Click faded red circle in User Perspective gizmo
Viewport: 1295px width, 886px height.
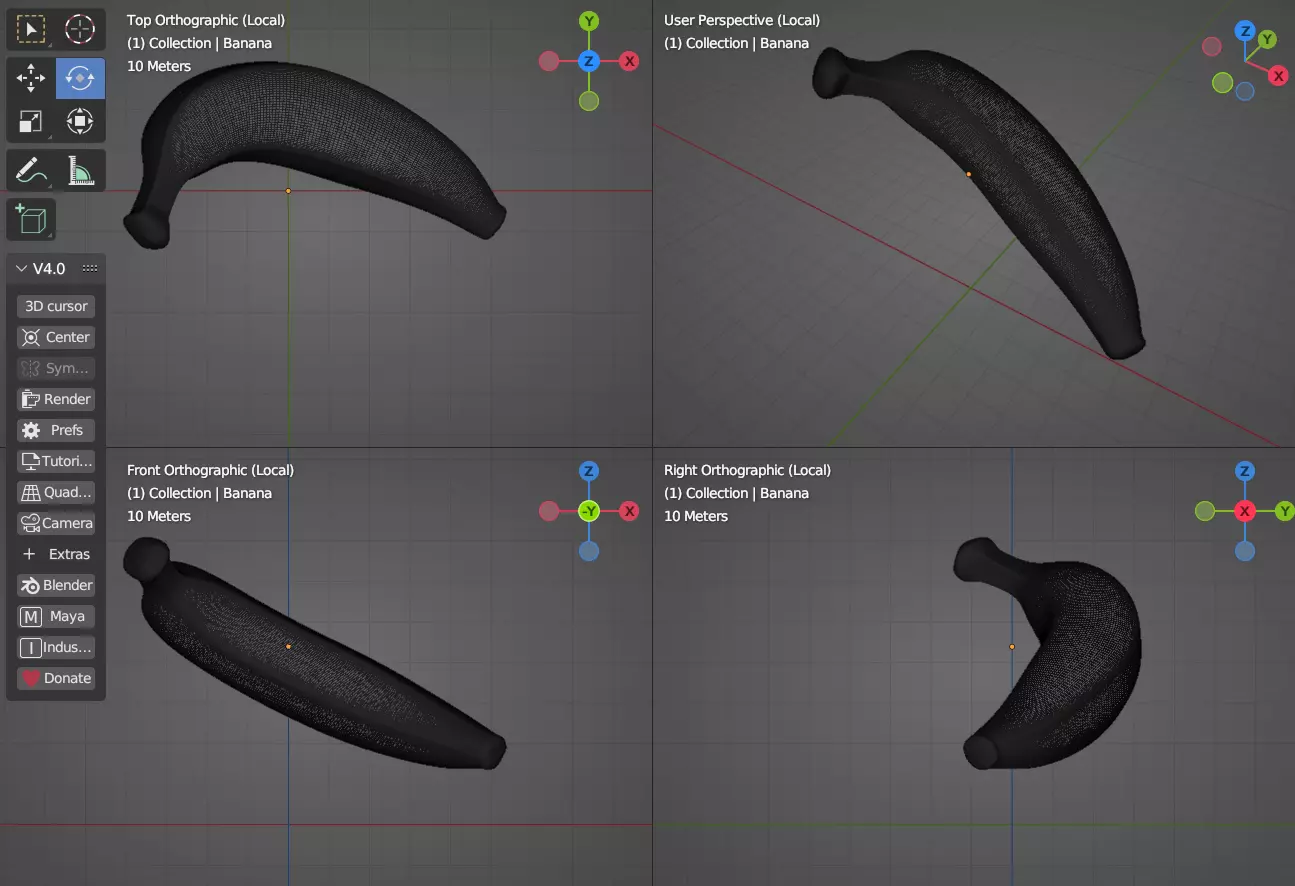coord(1212,46)
